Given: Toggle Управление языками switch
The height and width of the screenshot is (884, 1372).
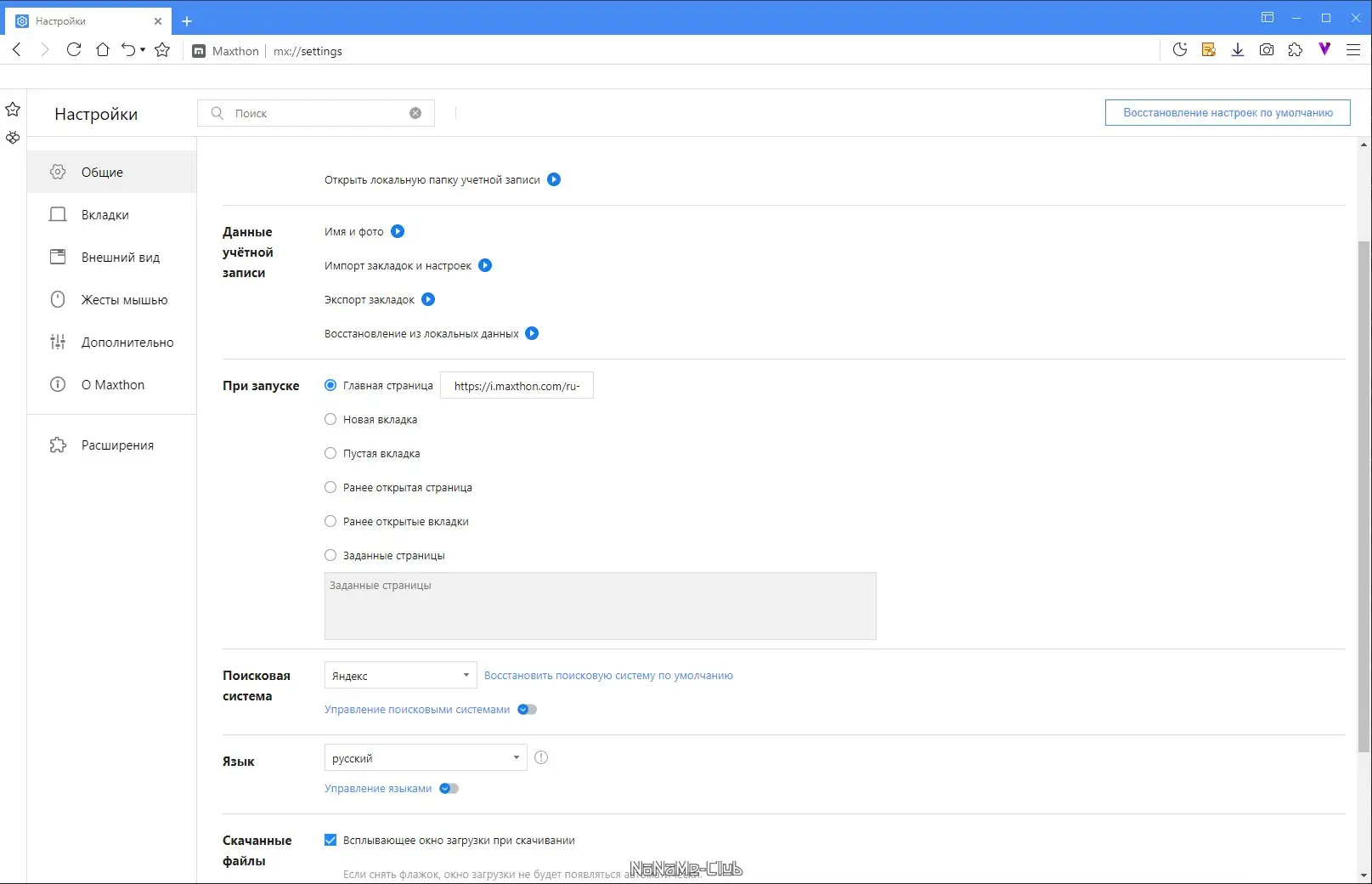Looking at the screenshot, I should 449,789.
